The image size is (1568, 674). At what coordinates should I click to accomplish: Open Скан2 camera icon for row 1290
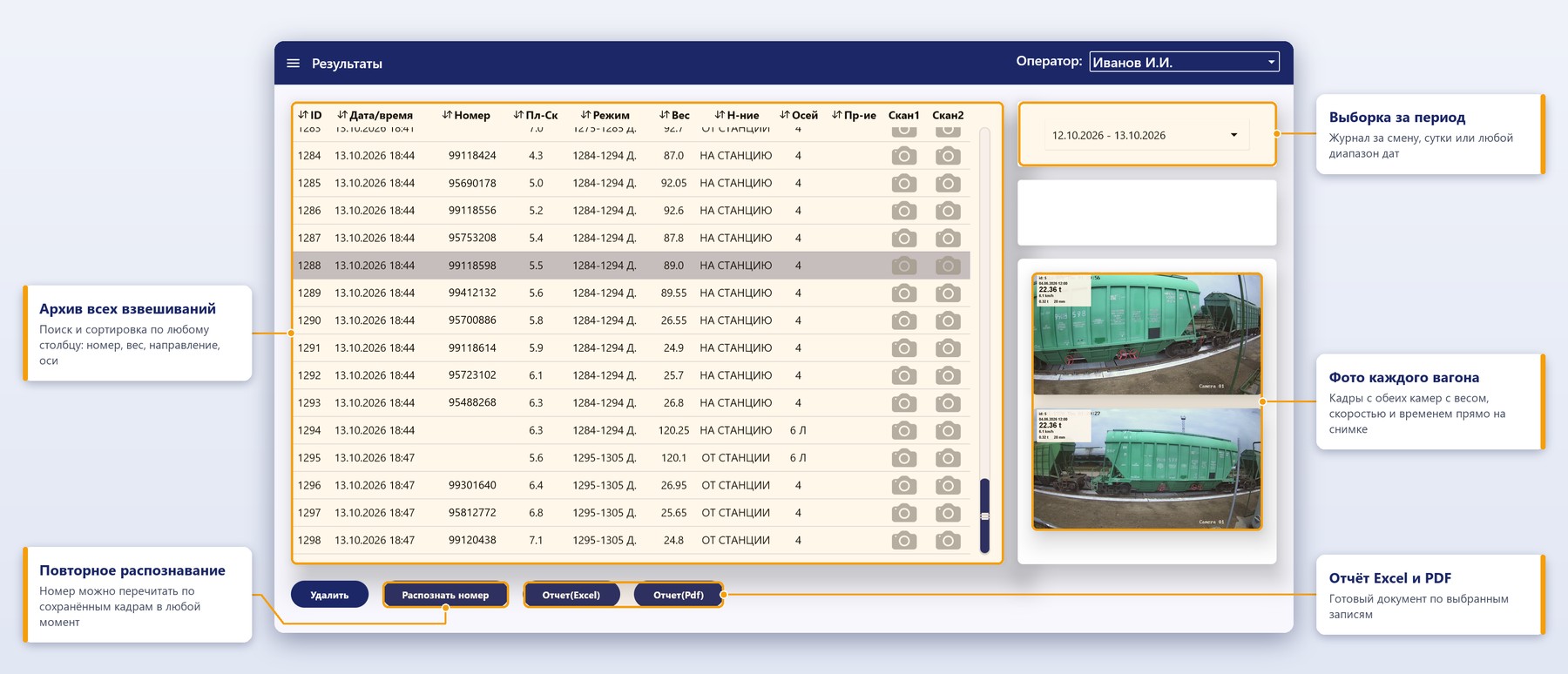pos(948,320)
